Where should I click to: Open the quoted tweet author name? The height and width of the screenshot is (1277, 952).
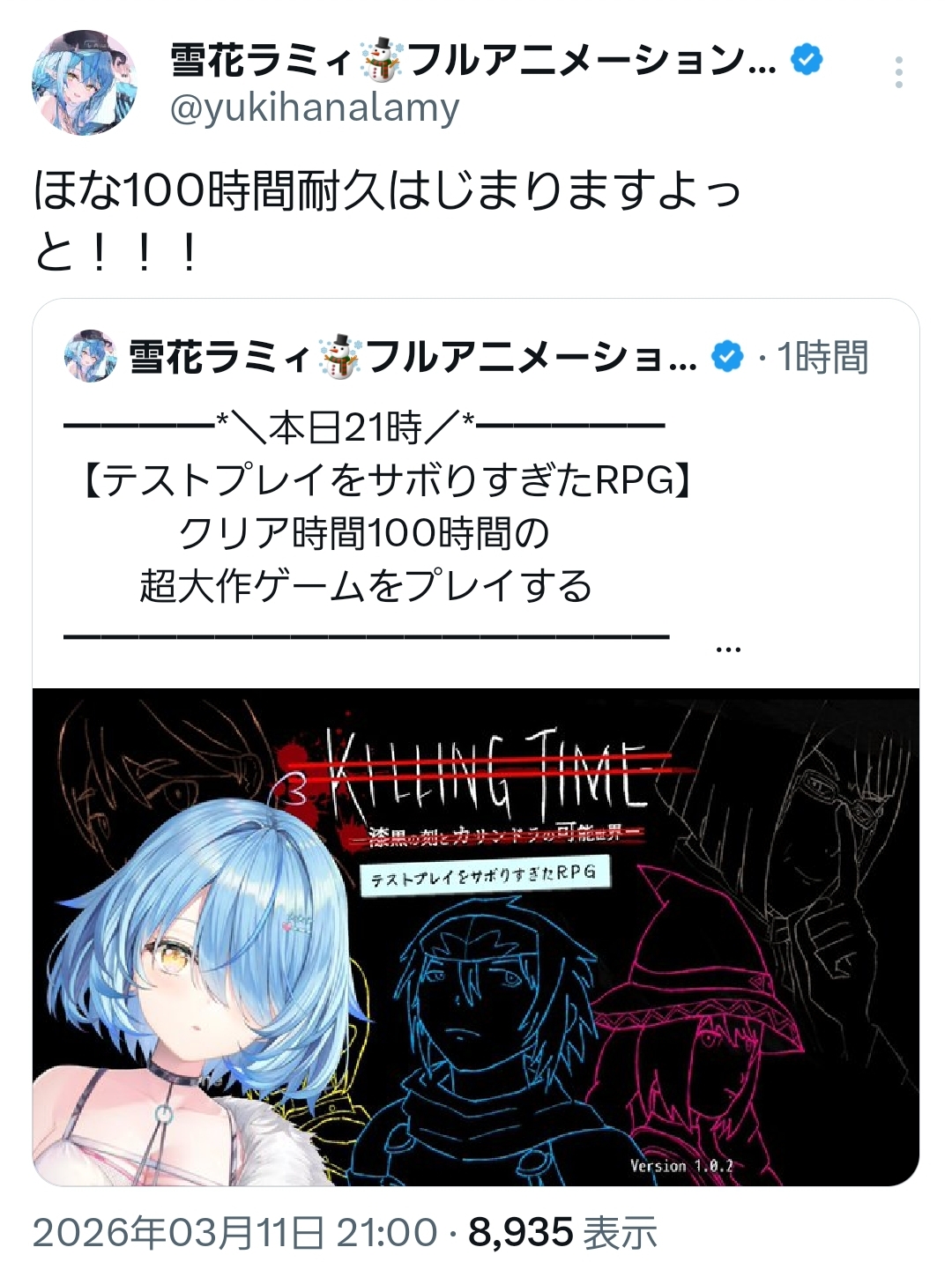click(x=413, y=357)
